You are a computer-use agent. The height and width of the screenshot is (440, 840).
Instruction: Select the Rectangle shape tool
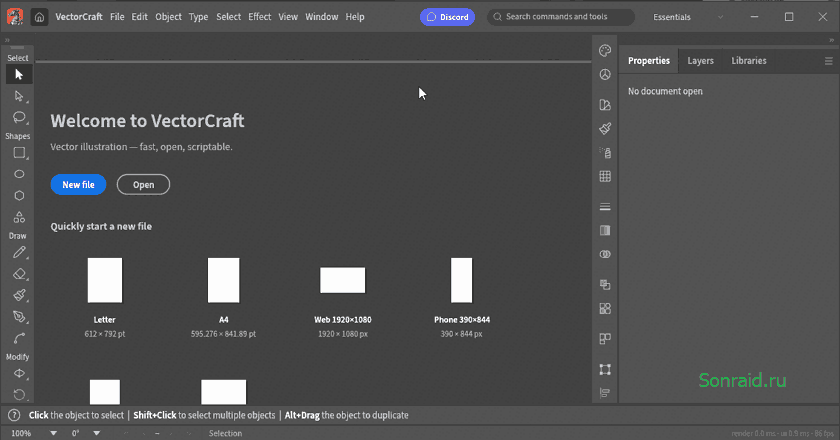[19, 153]
